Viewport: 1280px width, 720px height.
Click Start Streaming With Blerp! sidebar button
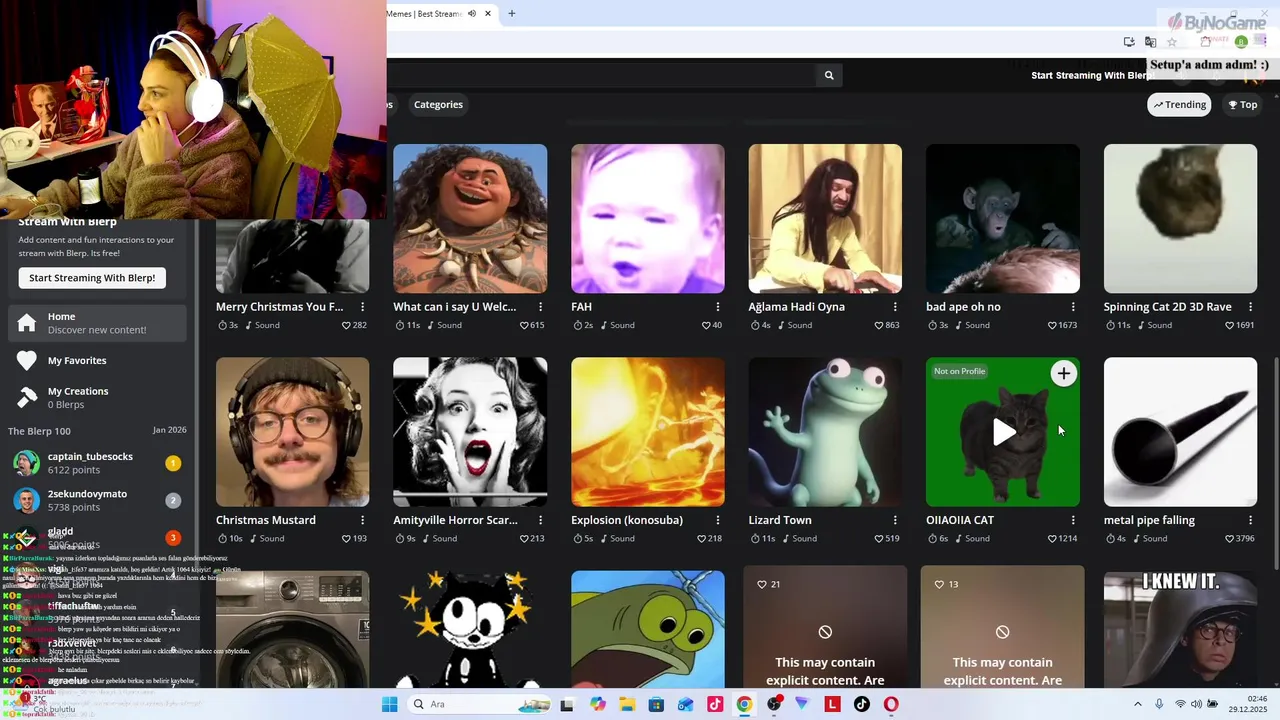tap(92, 278)
